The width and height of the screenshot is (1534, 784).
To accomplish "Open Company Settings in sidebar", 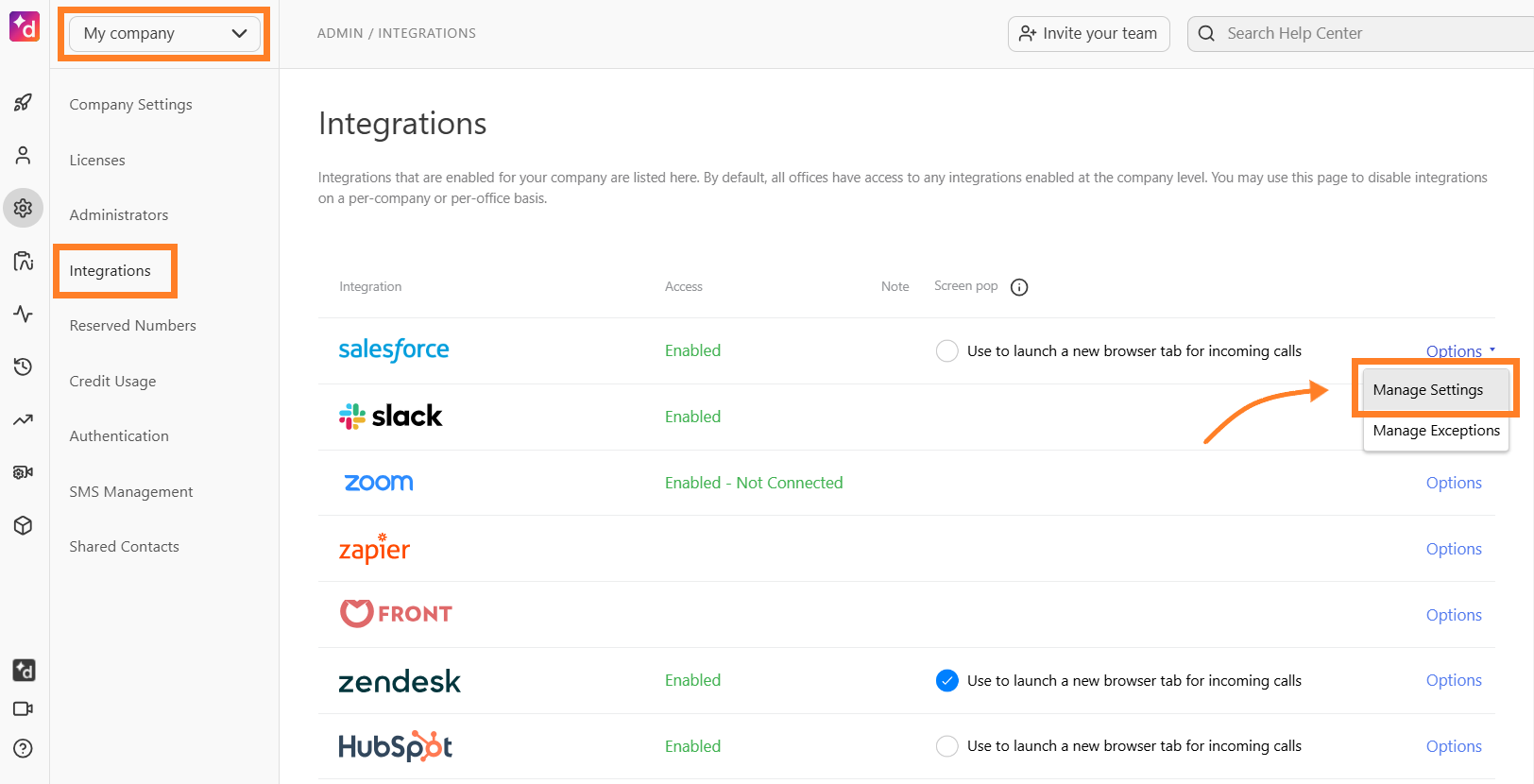I will click(x=130, y=105).
